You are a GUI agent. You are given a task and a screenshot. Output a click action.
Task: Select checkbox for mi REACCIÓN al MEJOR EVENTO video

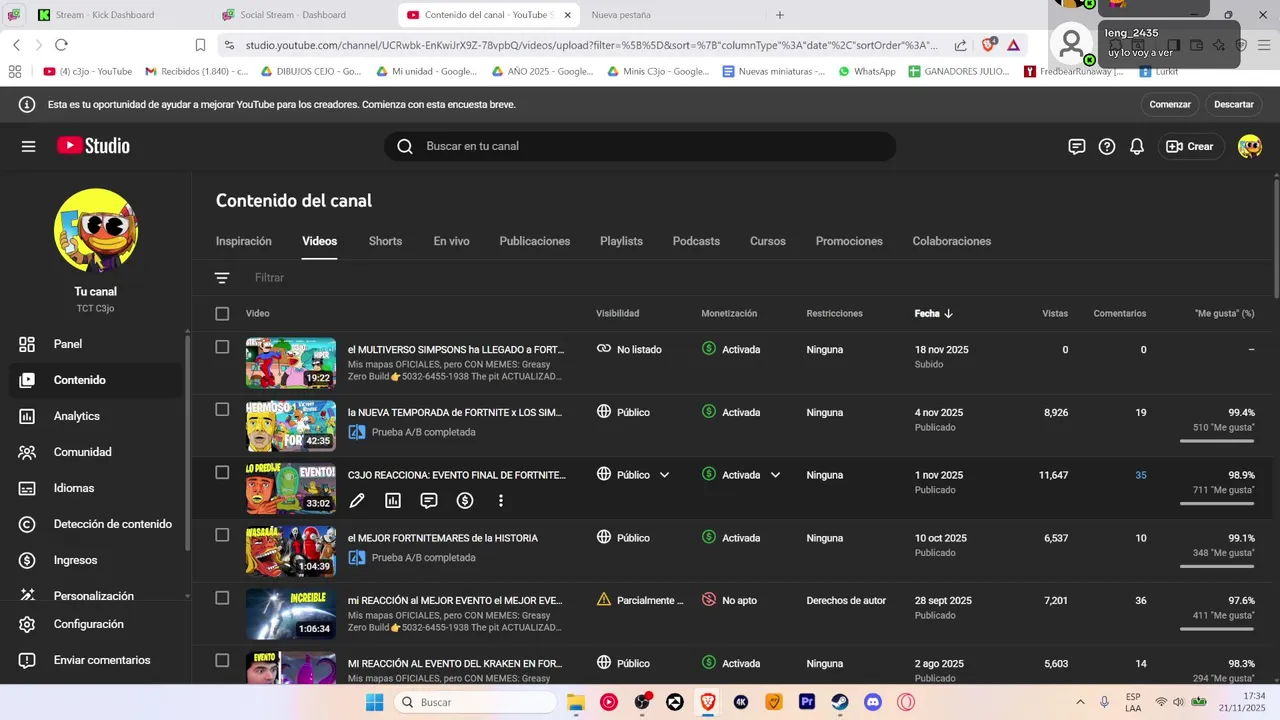tap(222, 598)
